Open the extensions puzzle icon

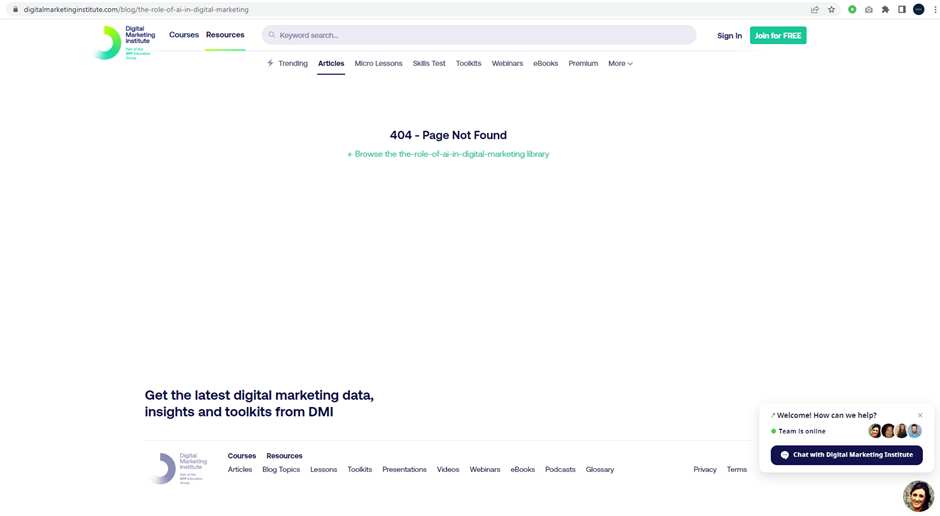tap(885, 10)
